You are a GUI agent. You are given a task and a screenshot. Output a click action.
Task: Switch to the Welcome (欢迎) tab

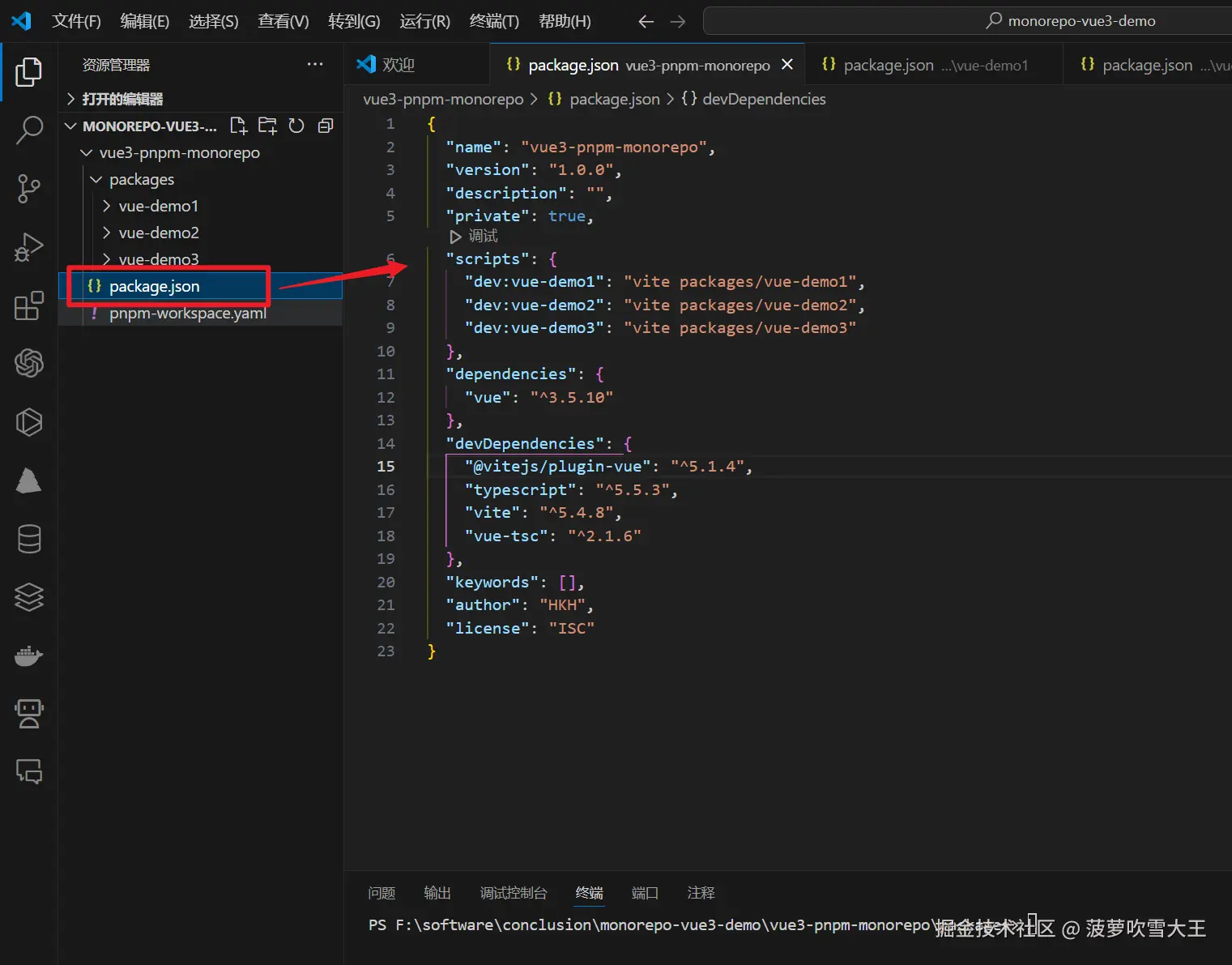397,65
